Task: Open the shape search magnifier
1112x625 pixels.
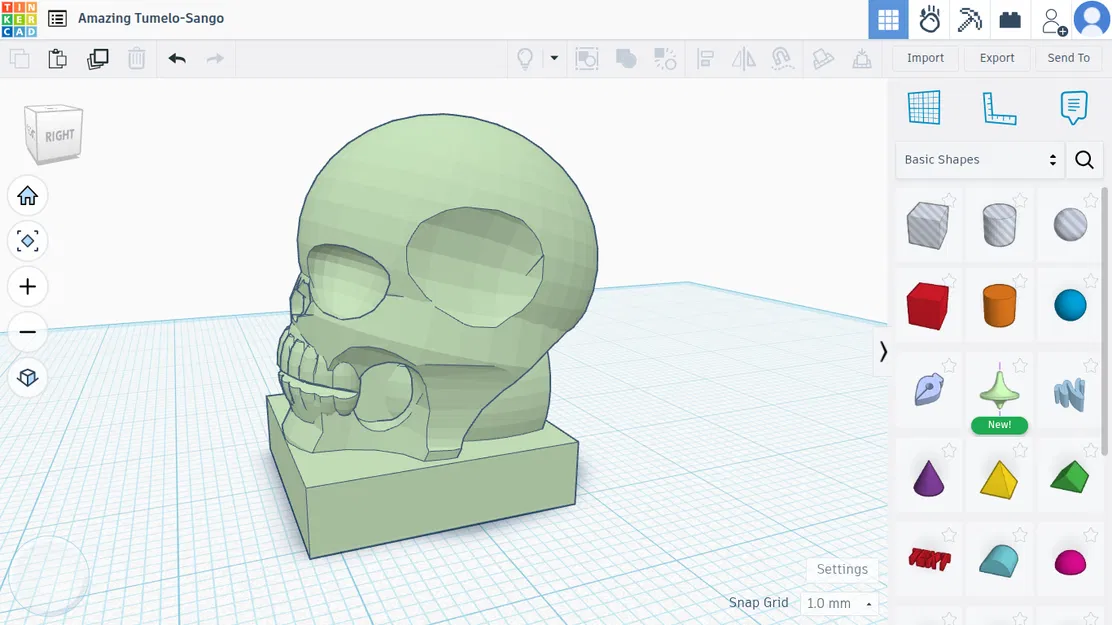Action: pos(1084,159)
